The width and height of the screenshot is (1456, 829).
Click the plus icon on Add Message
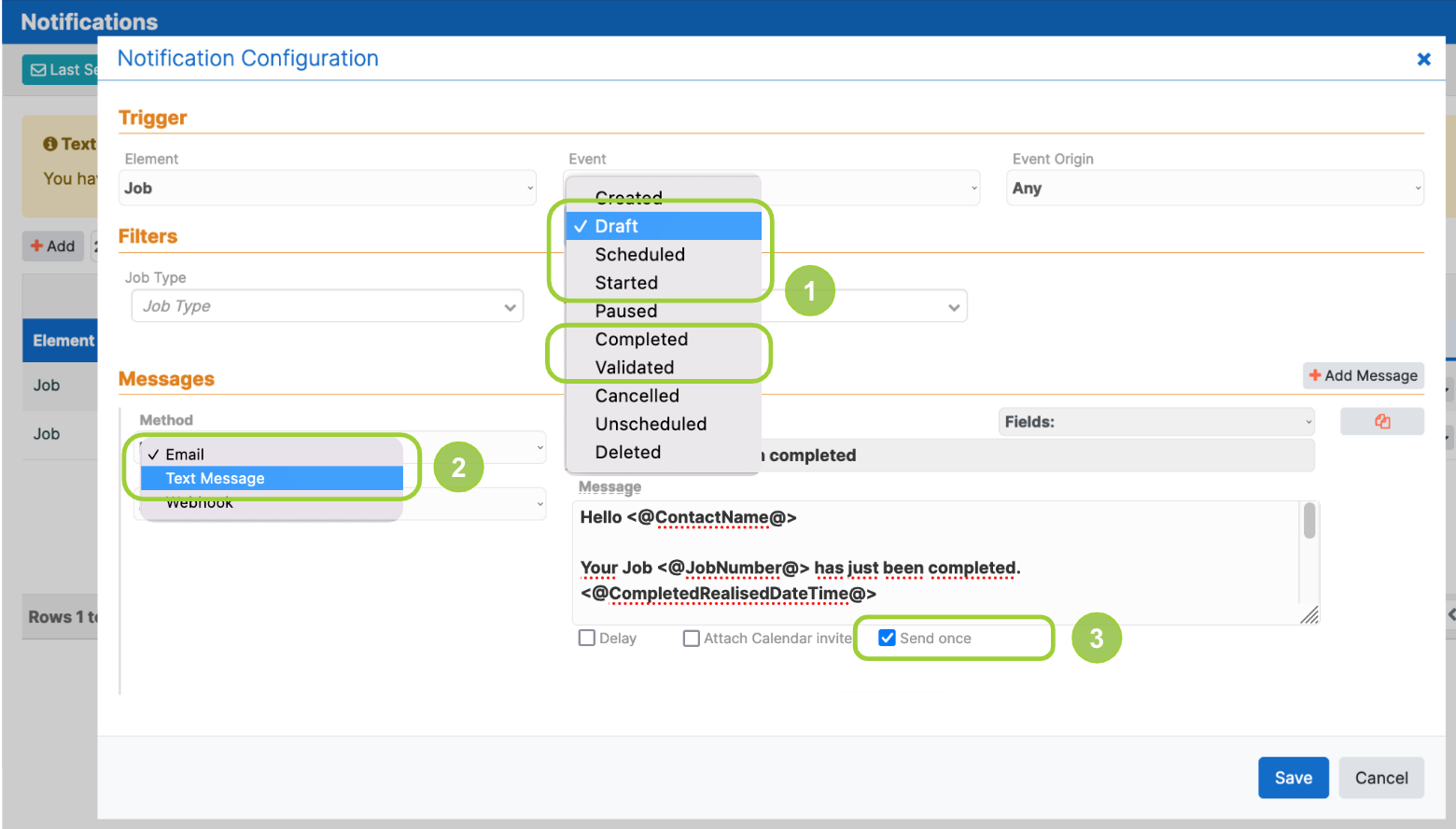(1316, 375)
